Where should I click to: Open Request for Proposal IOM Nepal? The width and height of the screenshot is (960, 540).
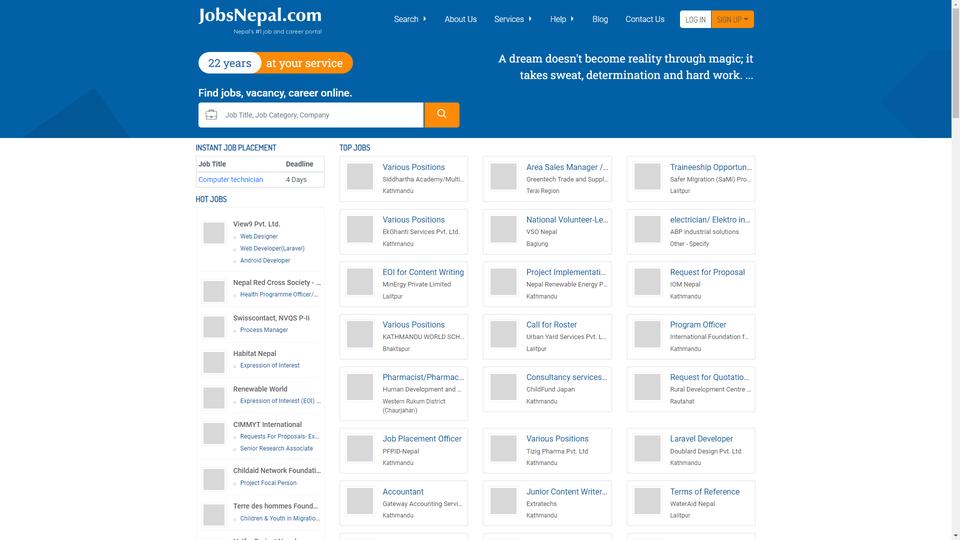707,272
